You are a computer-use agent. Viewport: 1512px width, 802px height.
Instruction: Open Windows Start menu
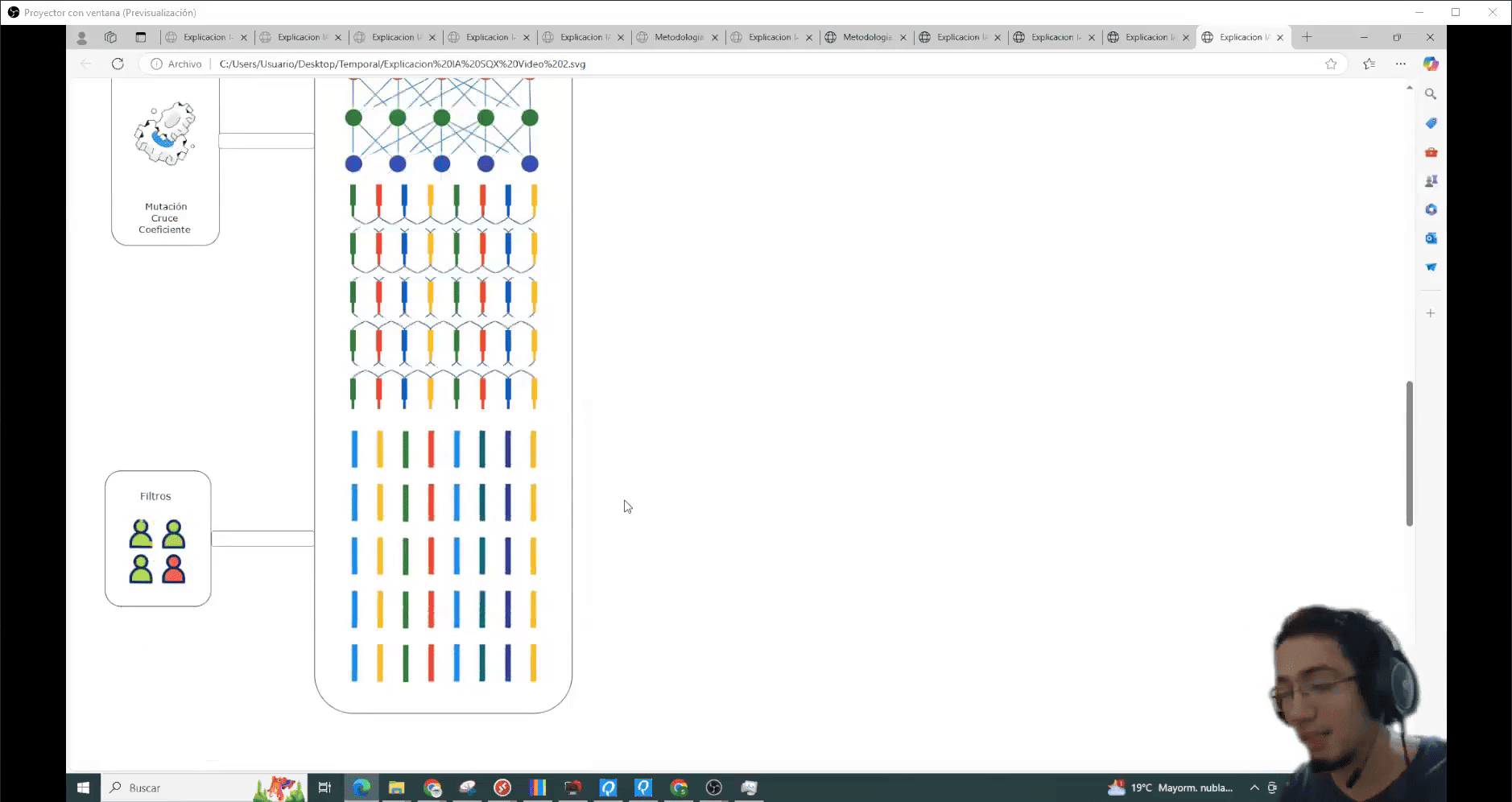[83, 788]
